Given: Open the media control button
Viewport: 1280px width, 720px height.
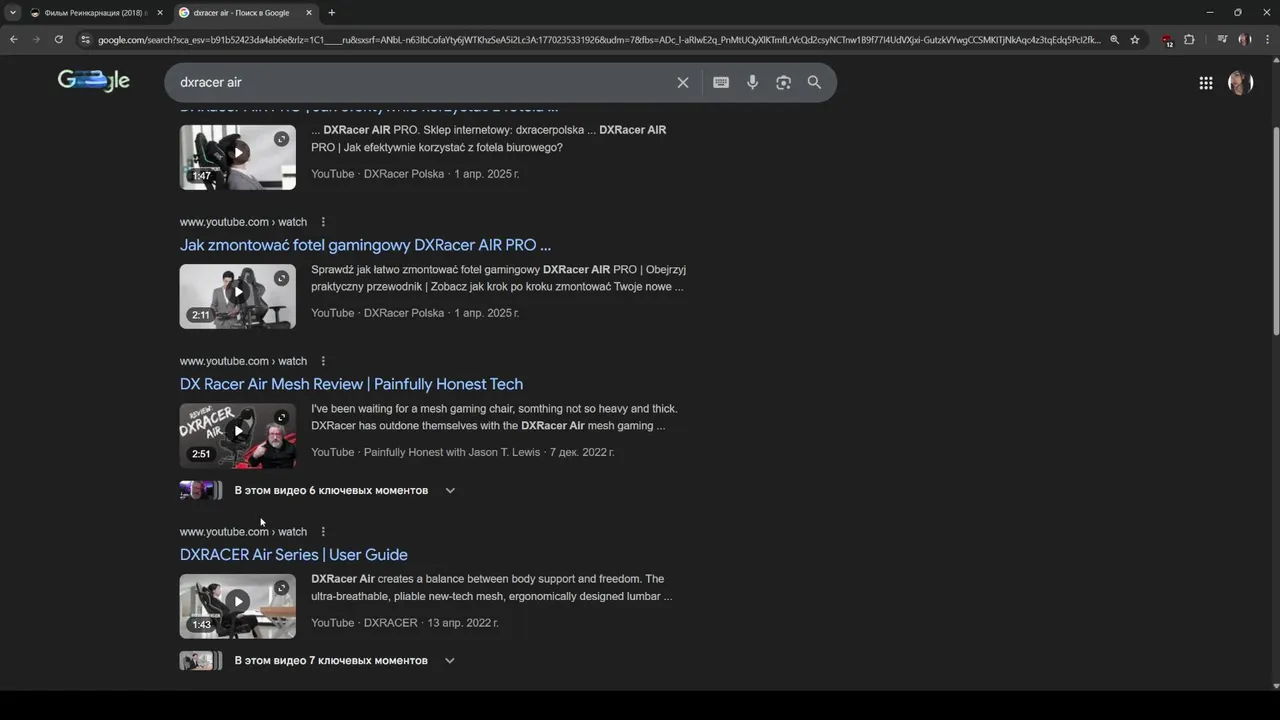Looking at the screenshot, I should click(1222, 40).
